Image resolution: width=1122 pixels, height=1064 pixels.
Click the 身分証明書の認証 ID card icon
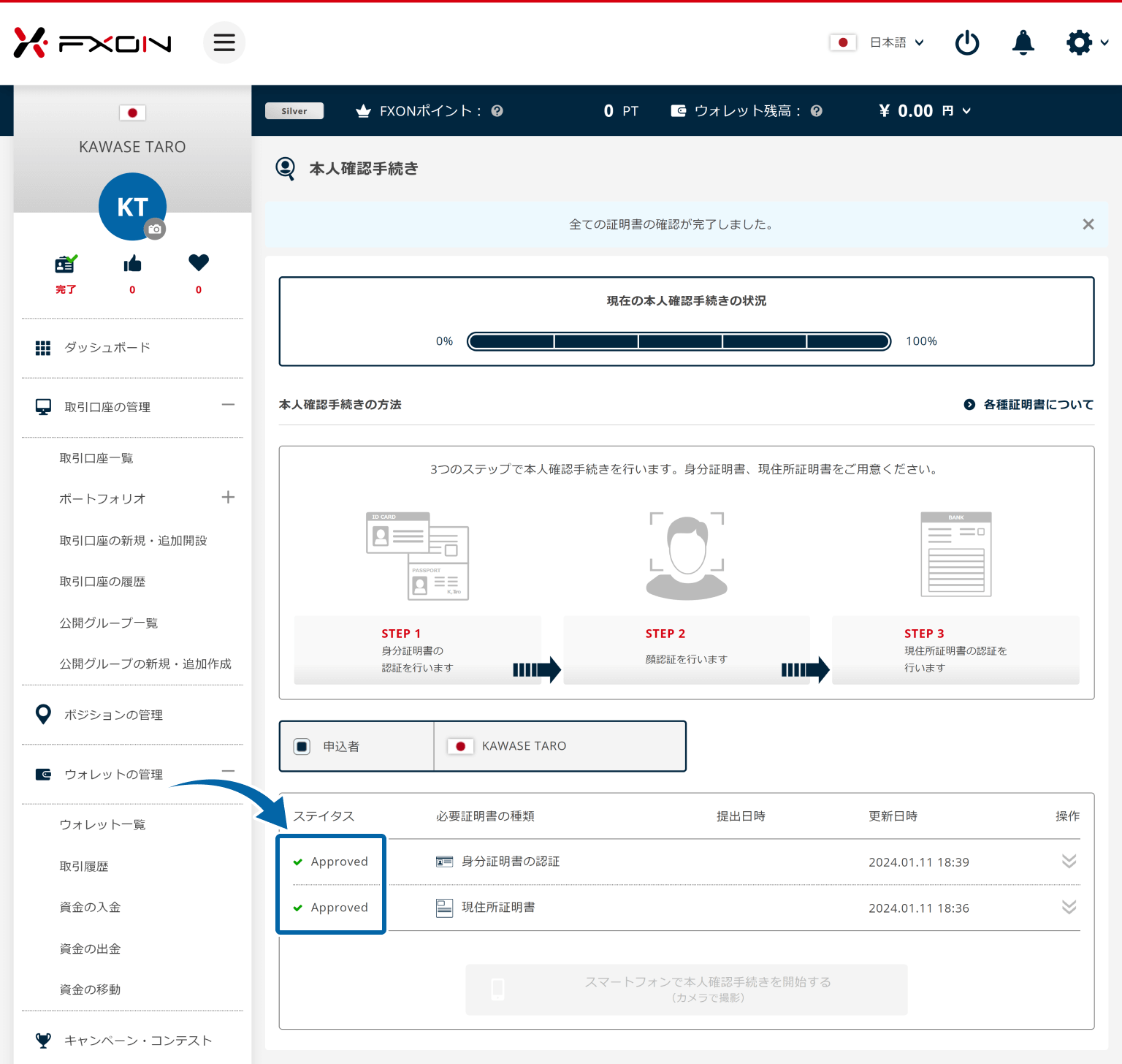[x=444, y=862]
